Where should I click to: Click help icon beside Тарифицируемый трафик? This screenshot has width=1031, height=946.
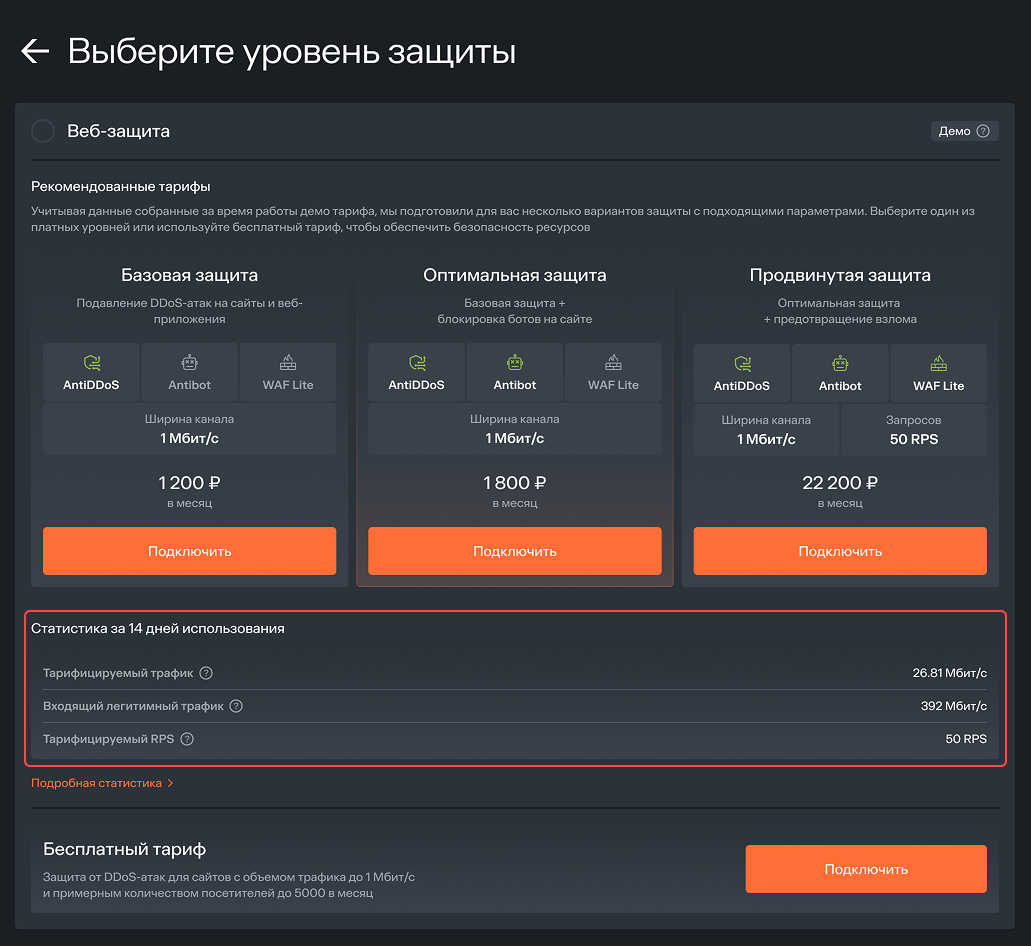[206, 673]
